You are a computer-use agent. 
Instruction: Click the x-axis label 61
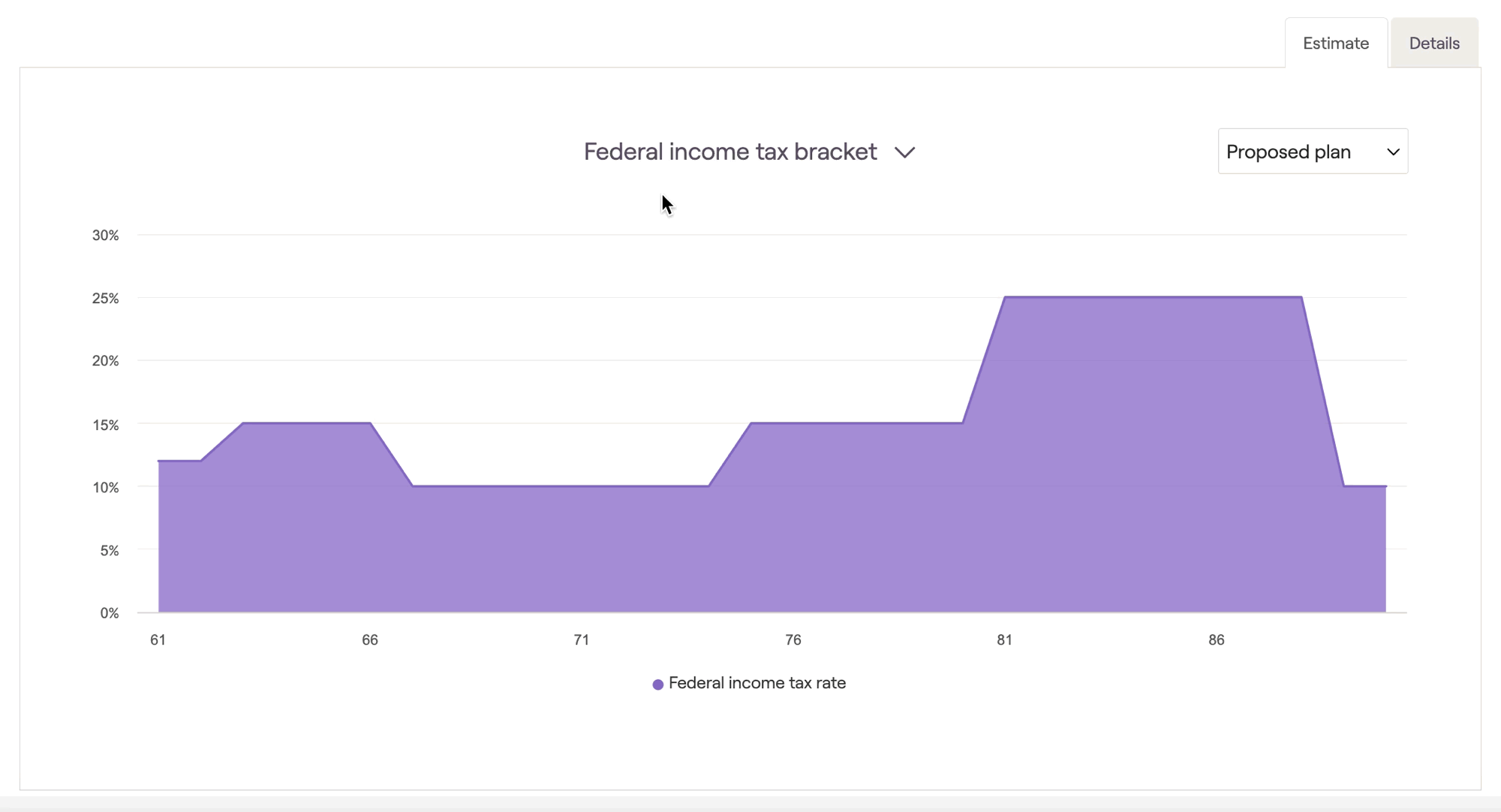(158, 640)
